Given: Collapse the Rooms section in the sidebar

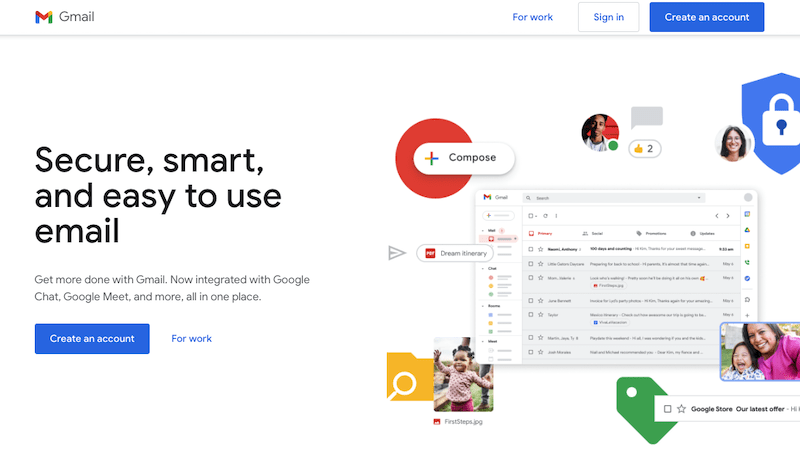Looking at the screenshot, I should pos(483,306).
